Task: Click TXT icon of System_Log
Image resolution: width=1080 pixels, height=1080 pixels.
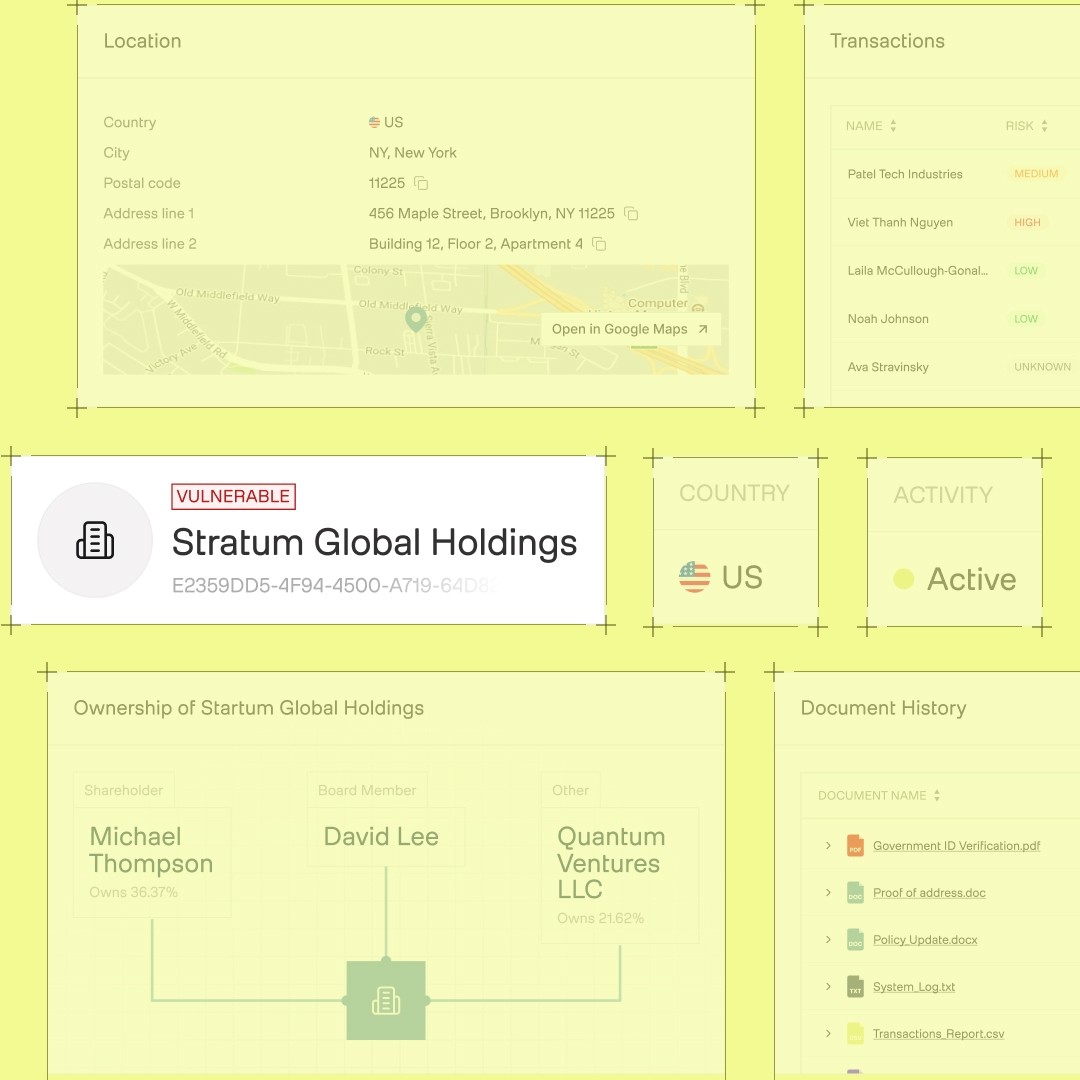Action: pyautogui.click(x=855, y=986)
